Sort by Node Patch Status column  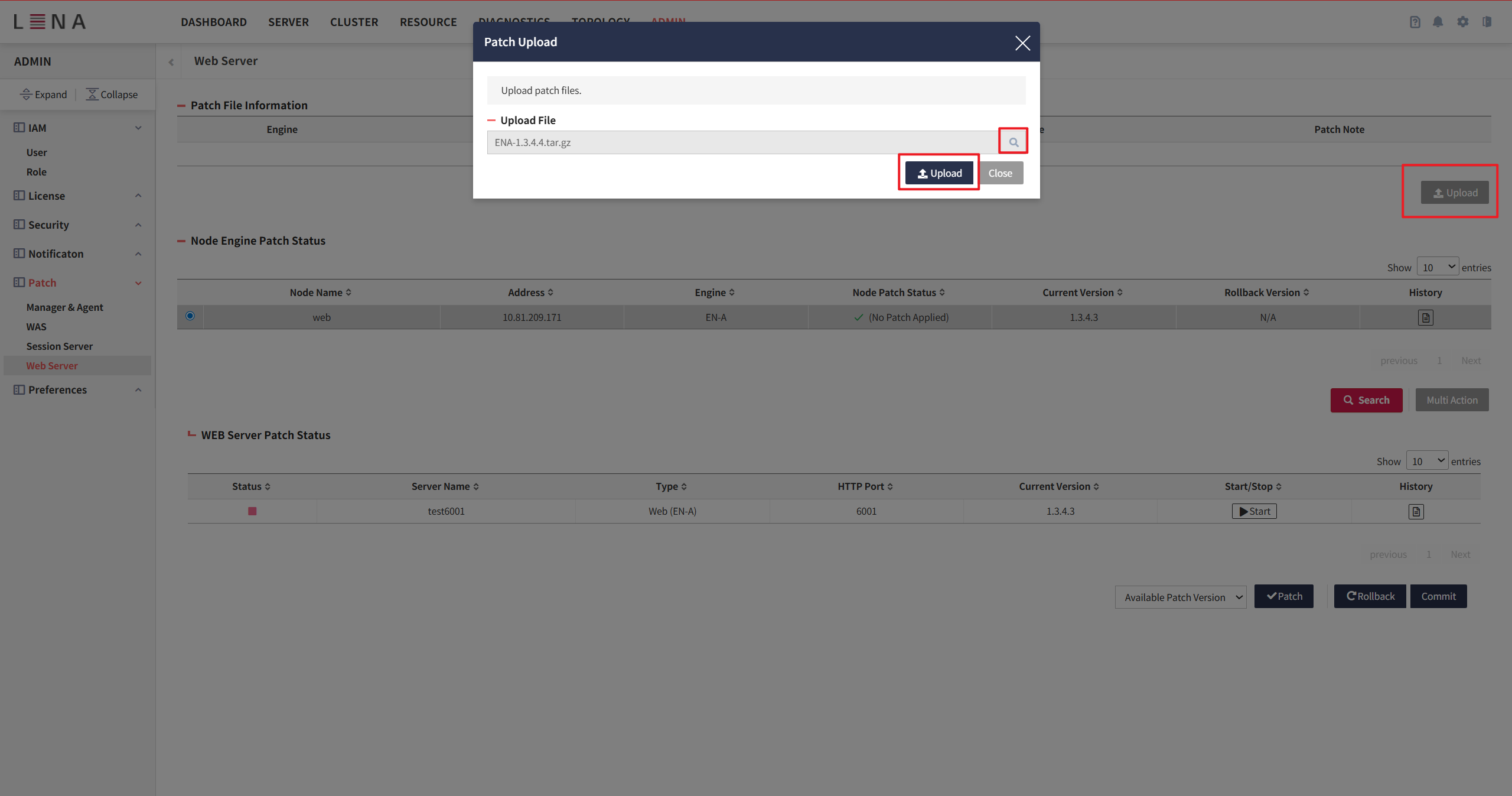pos(899,293)
